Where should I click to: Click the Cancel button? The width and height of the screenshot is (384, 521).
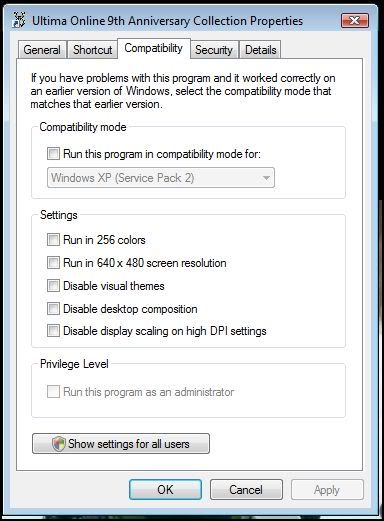(x=246, y=490)
